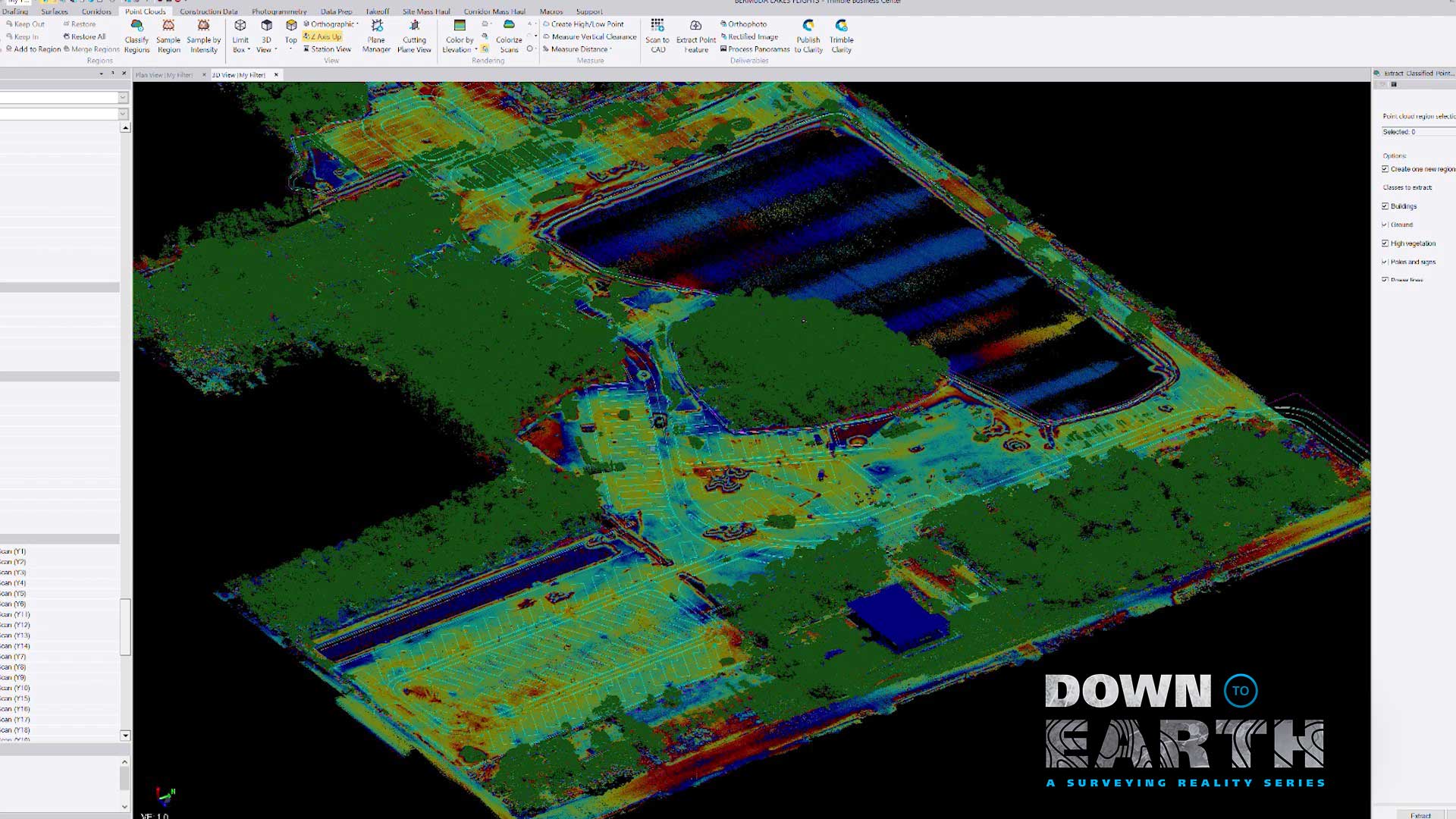Select the Colorize Scans tool
The height and width of the screenshot is (819, 1456).
click(509, 36)
